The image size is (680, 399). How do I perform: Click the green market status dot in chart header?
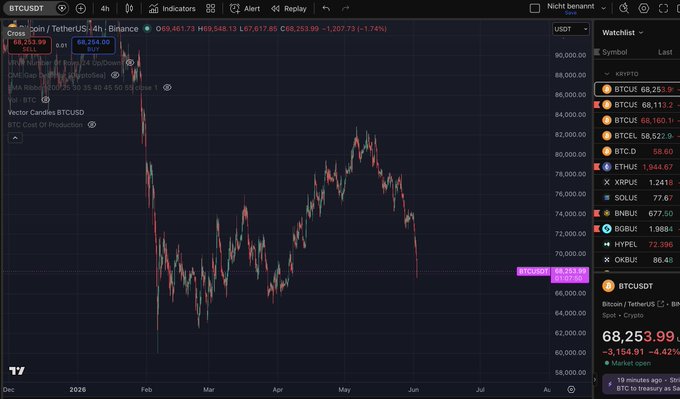147,29
